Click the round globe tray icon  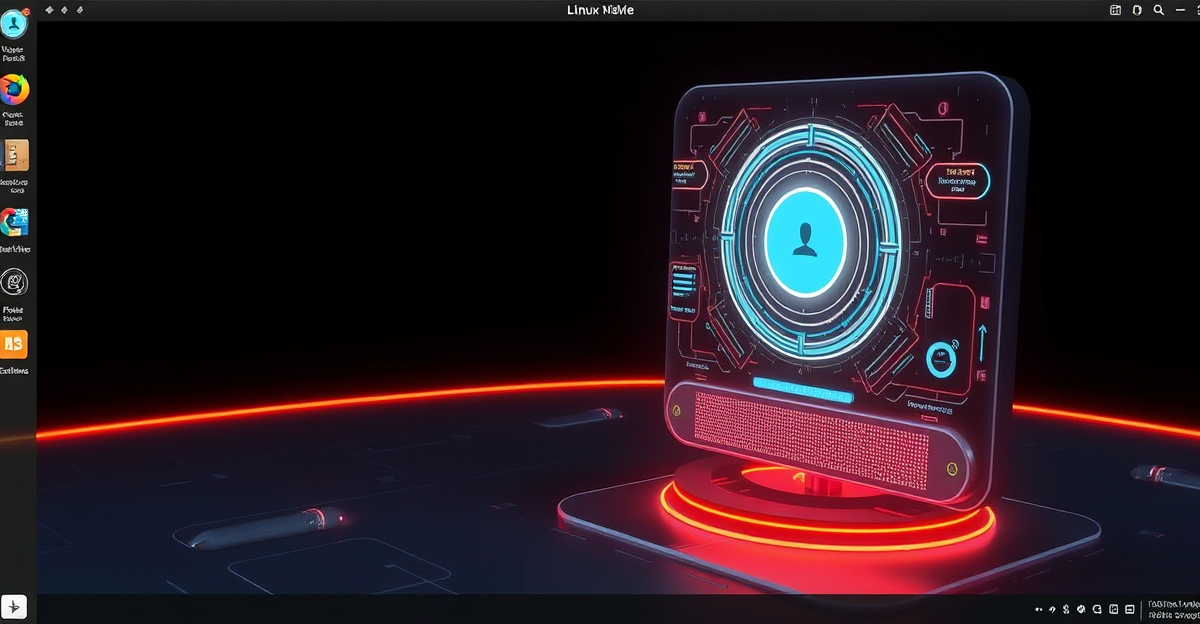(x=1081, y=609)
